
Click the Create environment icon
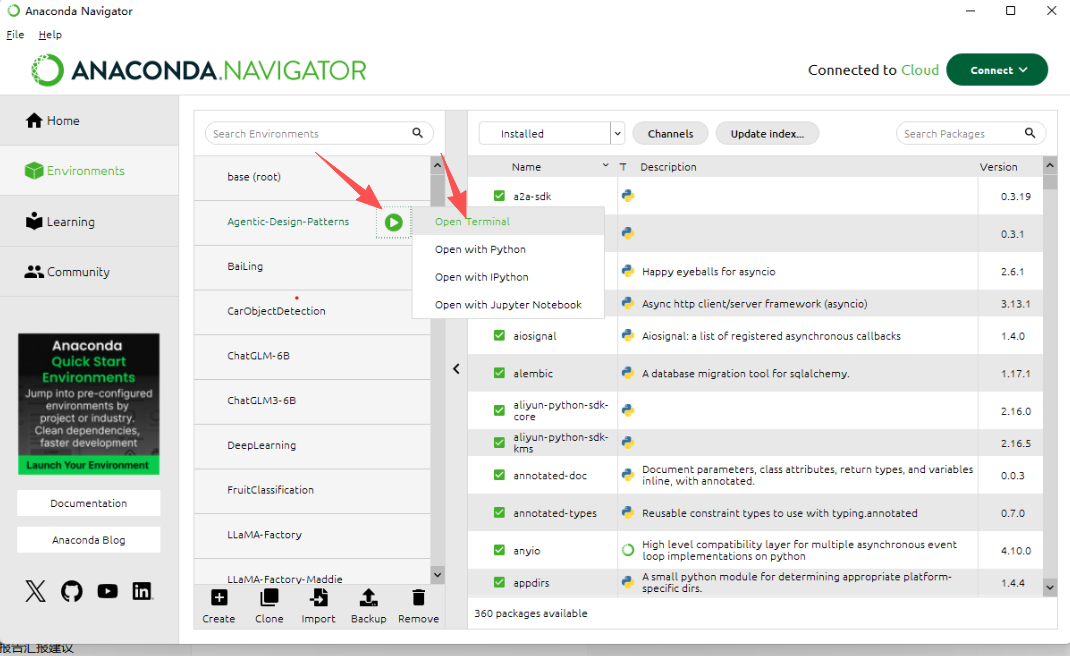pyautogui.click(x=219, y=598)
